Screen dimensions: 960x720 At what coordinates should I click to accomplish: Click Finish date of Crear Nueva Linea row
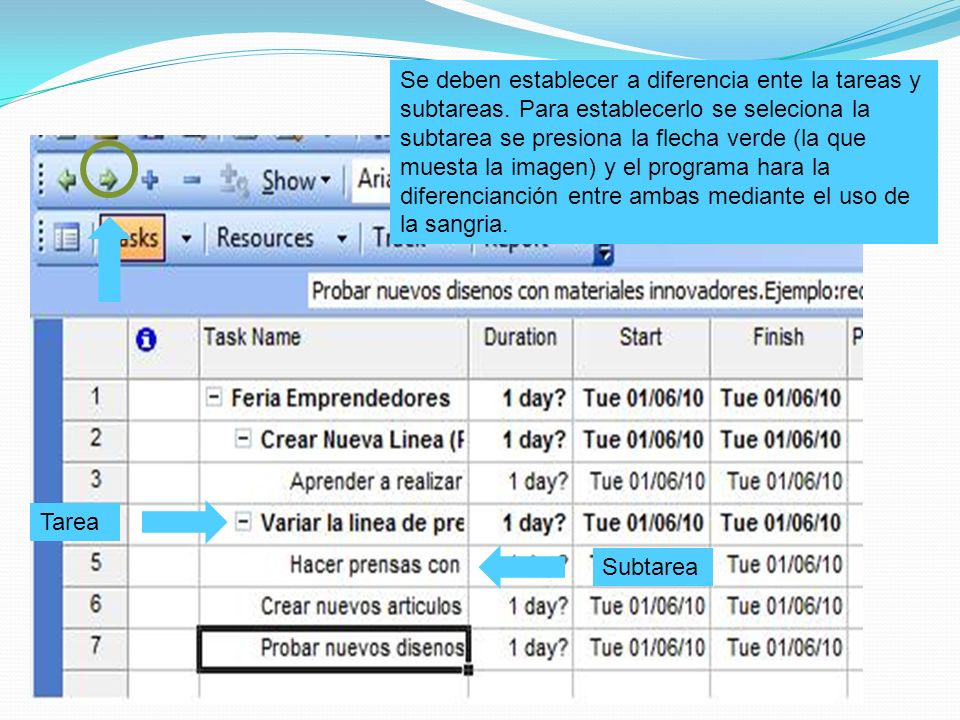click(780, 440)
